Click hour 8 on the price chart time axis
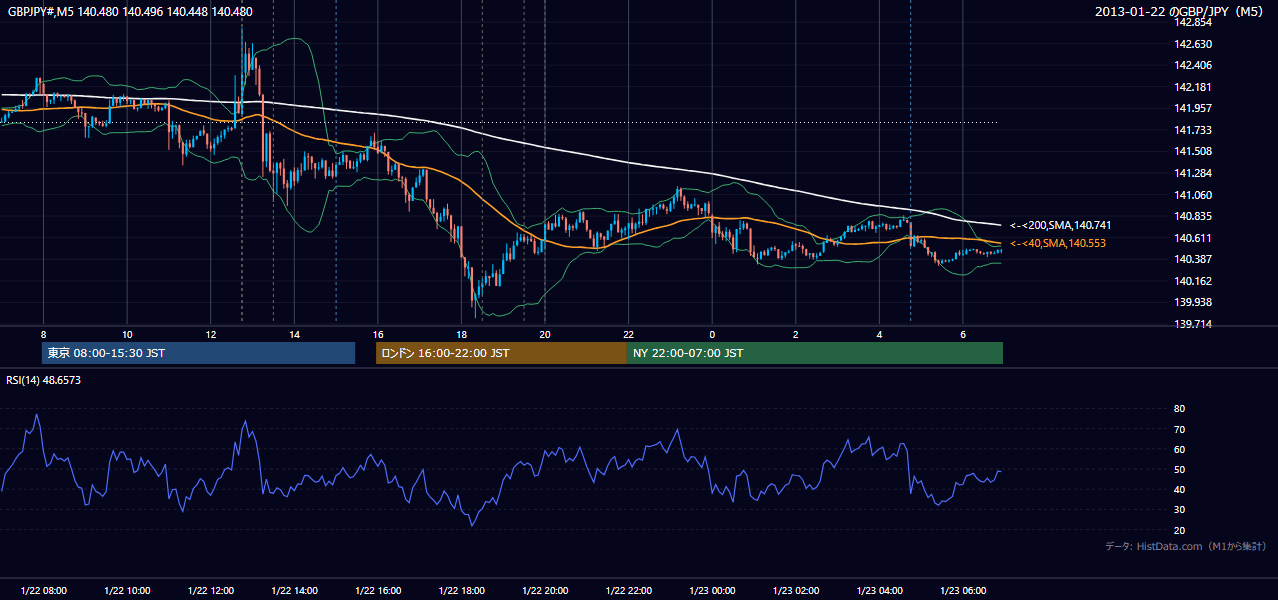 pyautogui.click(x=43, y=334)
